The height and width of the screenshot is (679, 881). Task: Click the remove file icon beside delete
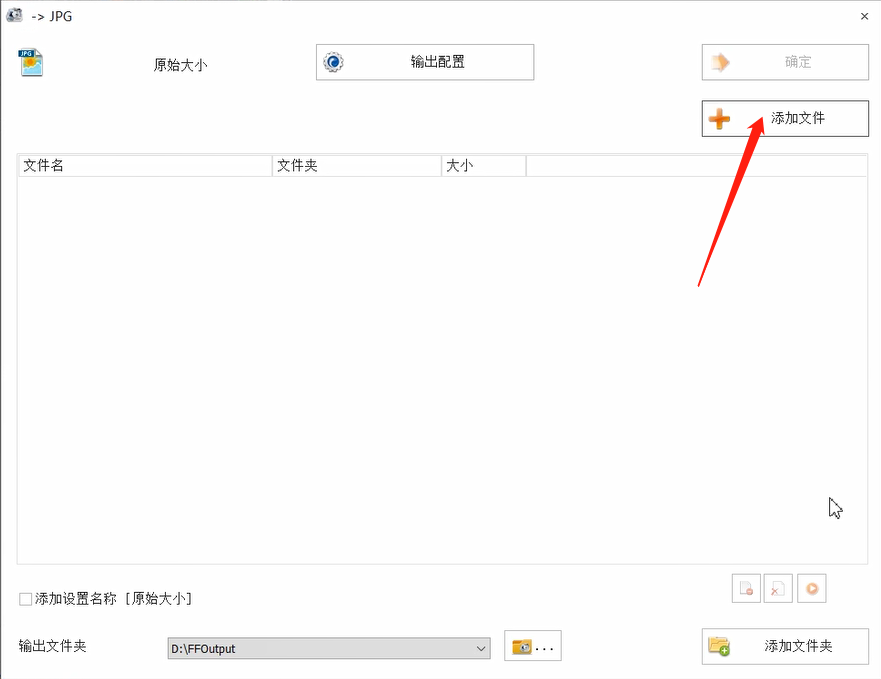point(746,588)
